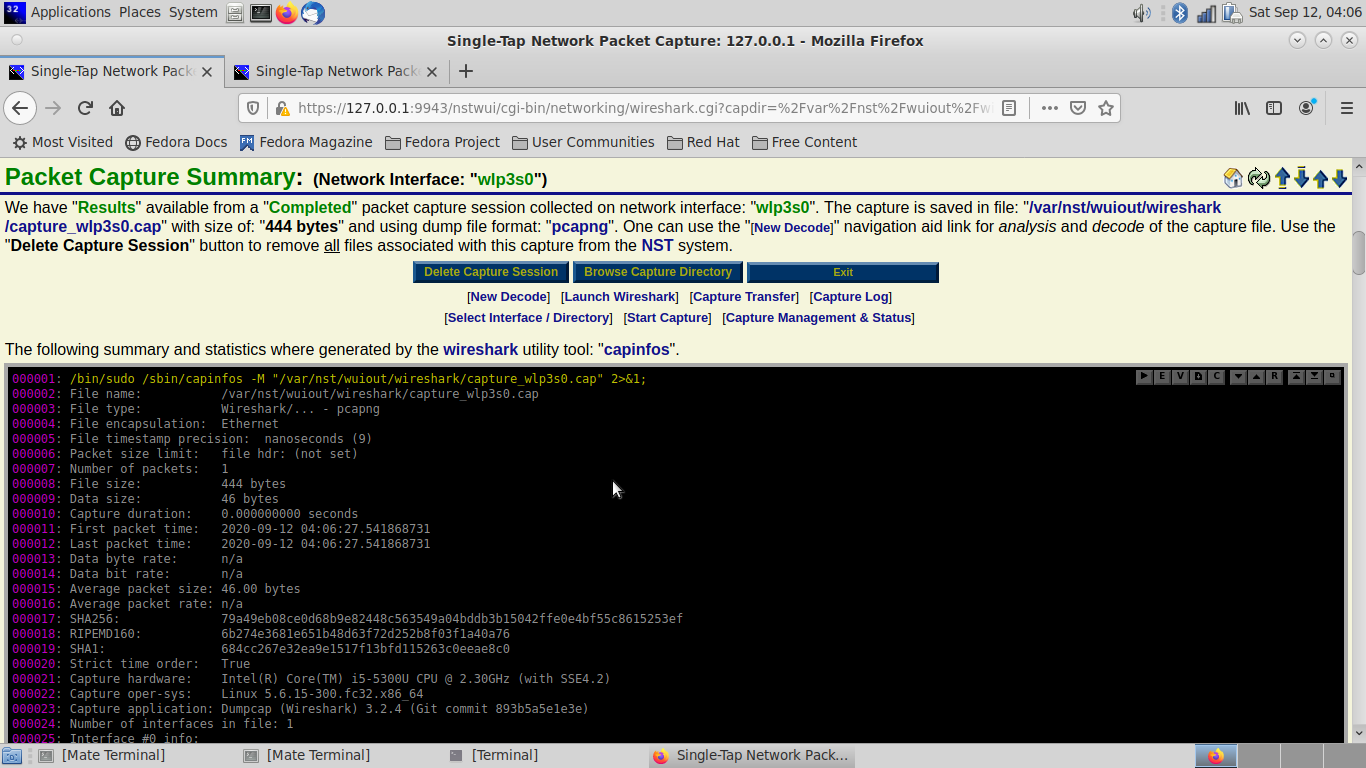
Task: Bookmark this page with the star icon
Action: [1106, 108]
